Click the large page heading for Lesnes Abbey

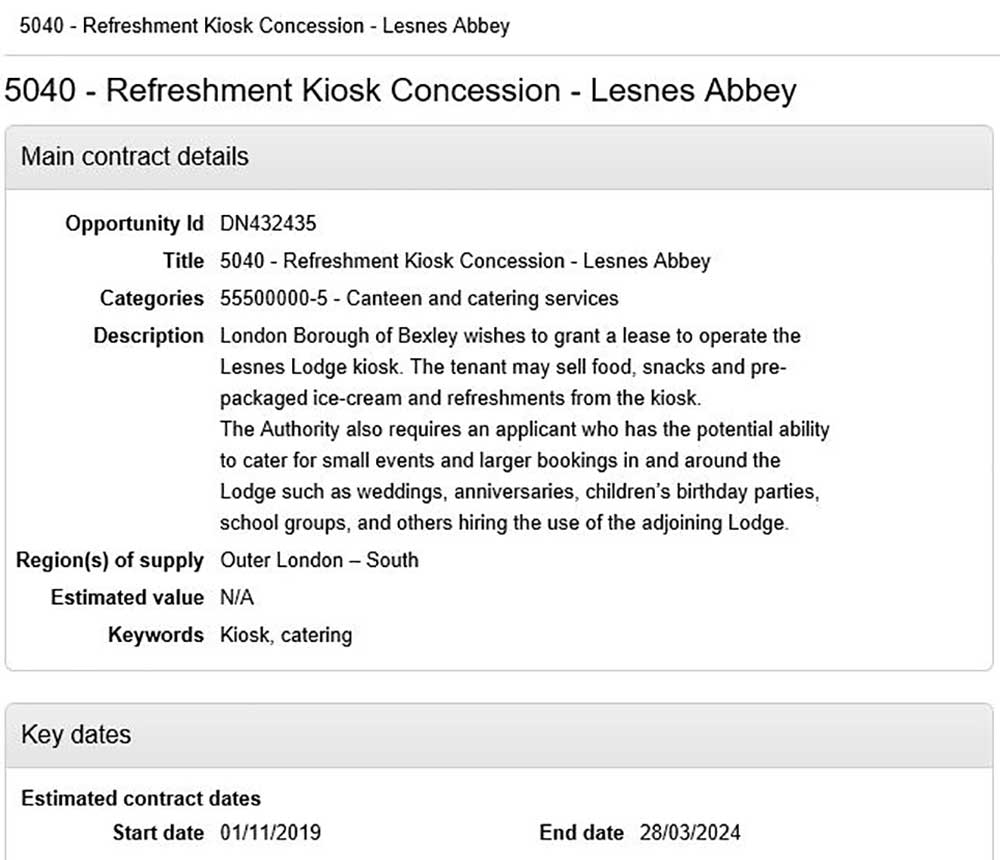click(401, 90)
